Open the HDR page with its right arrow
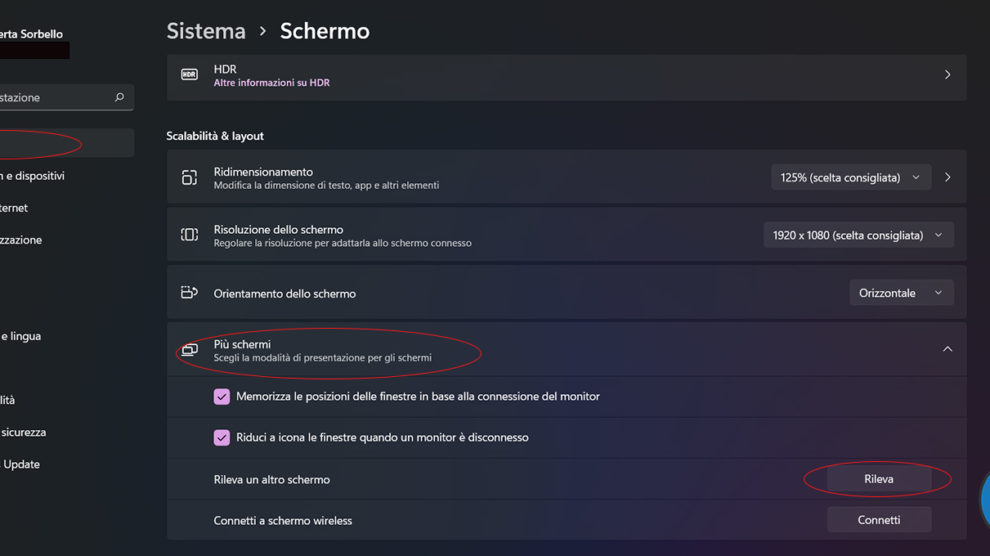Image resolution: width=990 pixels, height=556 pixels. (947, 75)
